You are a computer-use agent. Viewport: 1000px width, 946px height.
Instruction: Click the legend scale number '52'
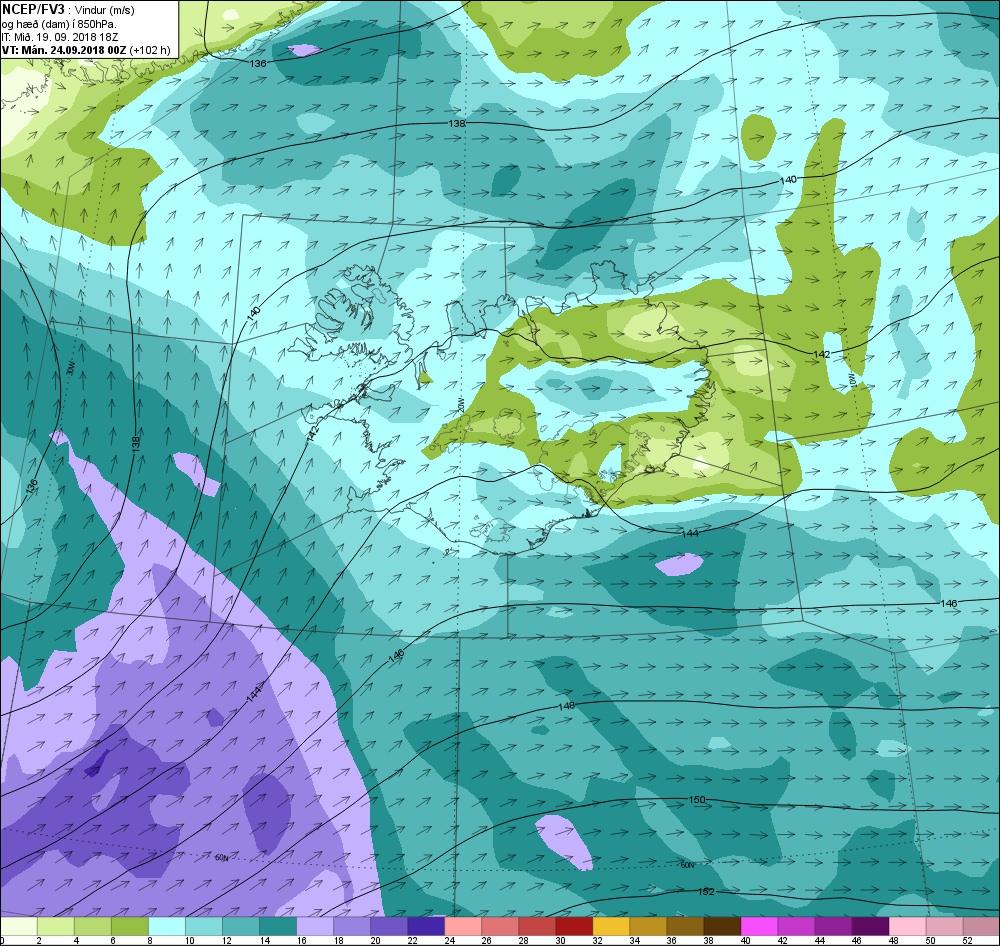point(967,941)
